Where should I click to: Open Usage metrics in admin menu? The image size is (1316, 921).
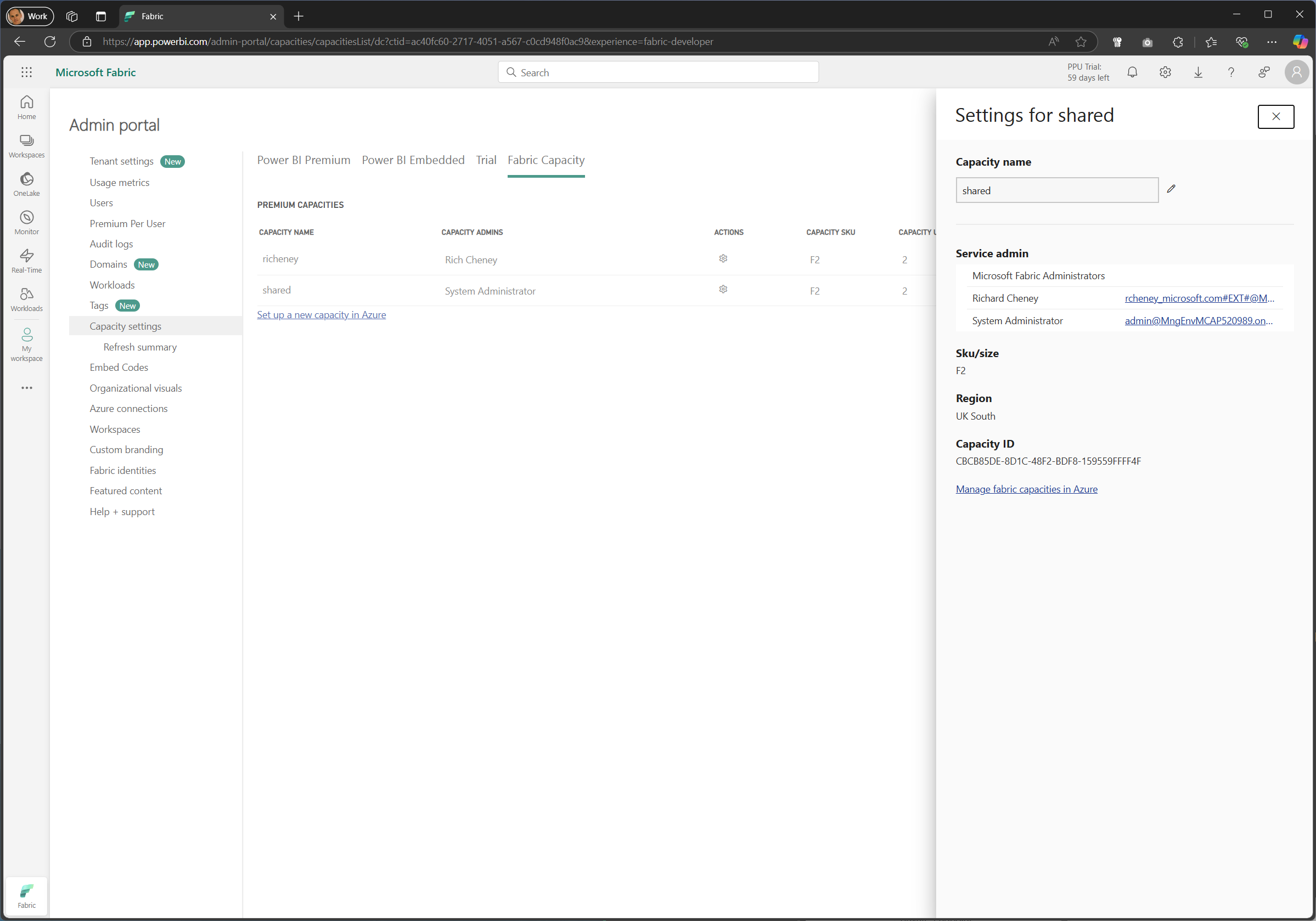click(x=119, y=182)
